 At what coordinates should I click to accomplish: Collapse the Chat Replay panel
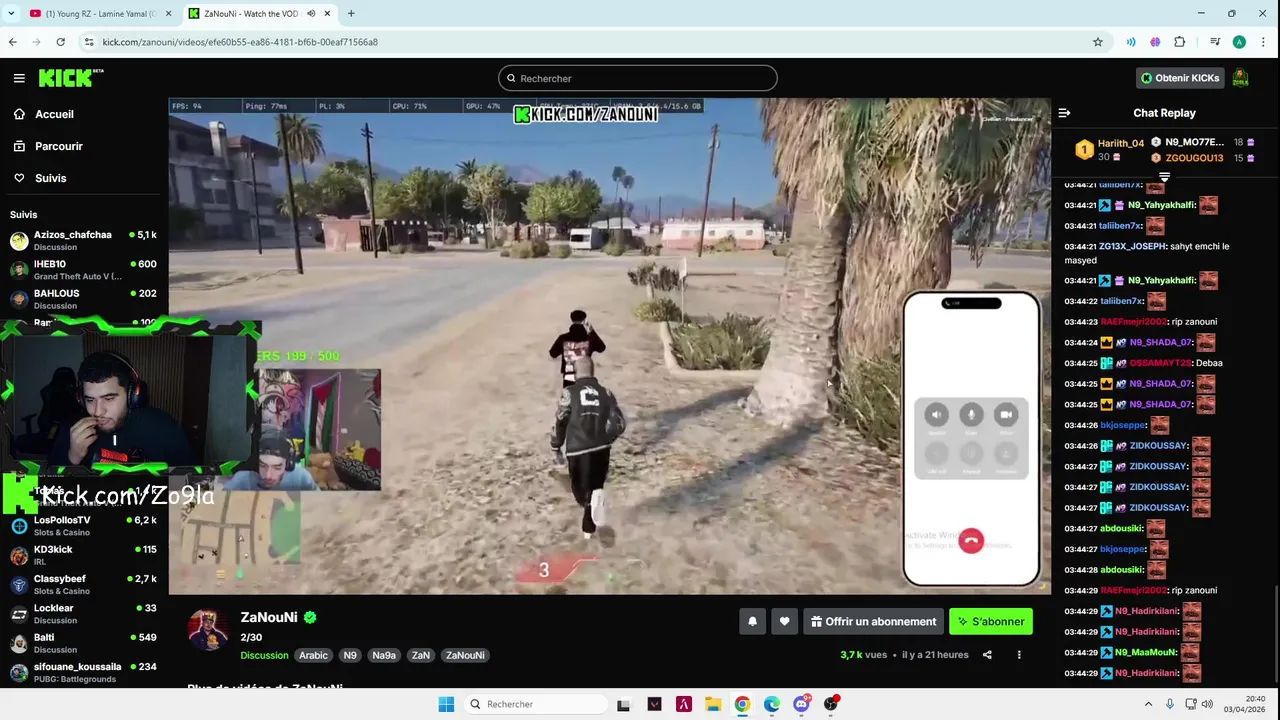pyautogui.click(x=1064, y=113)
